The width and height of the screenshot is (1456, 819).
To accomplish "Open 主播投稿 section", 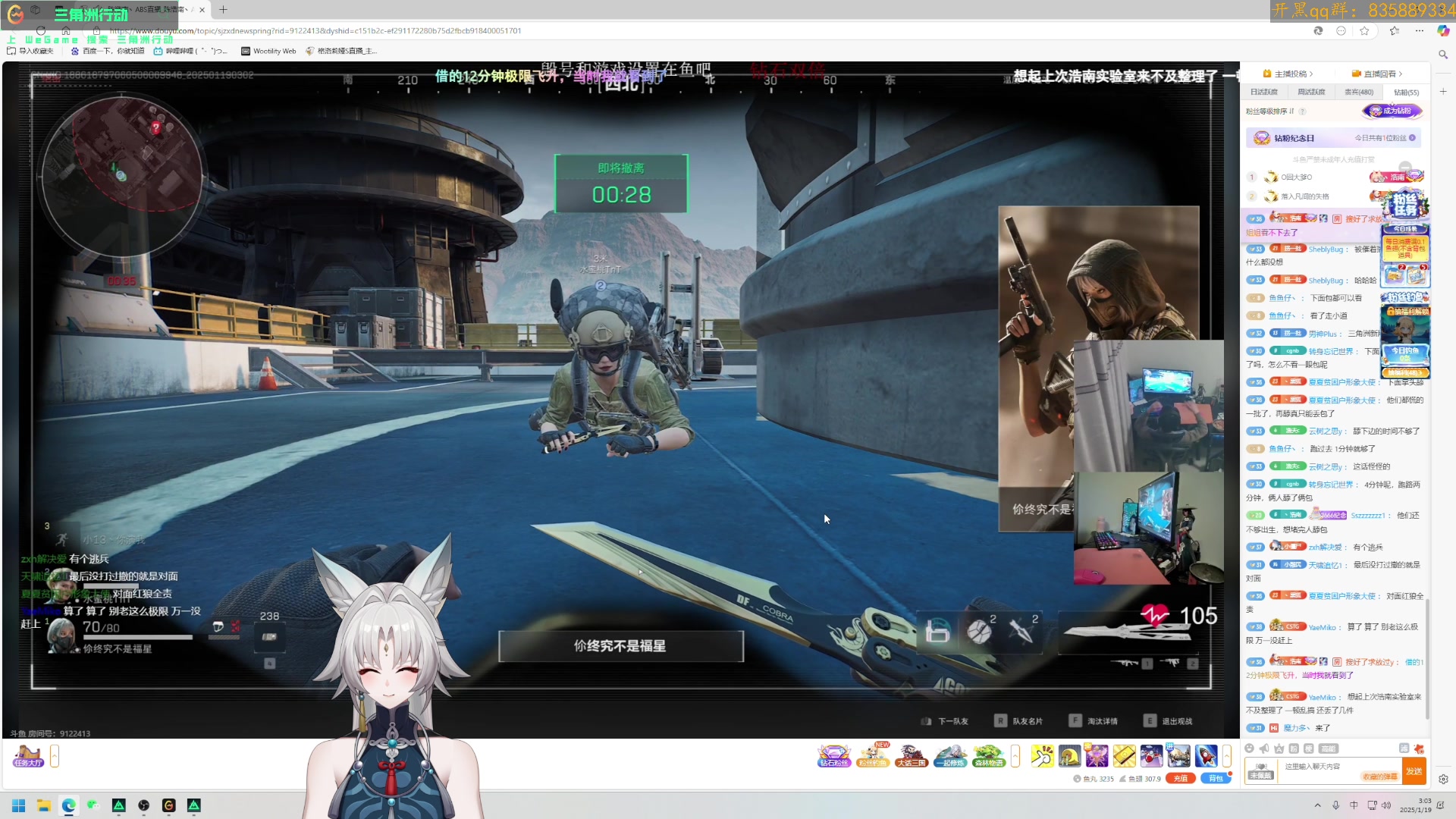I will [1288, 74].
